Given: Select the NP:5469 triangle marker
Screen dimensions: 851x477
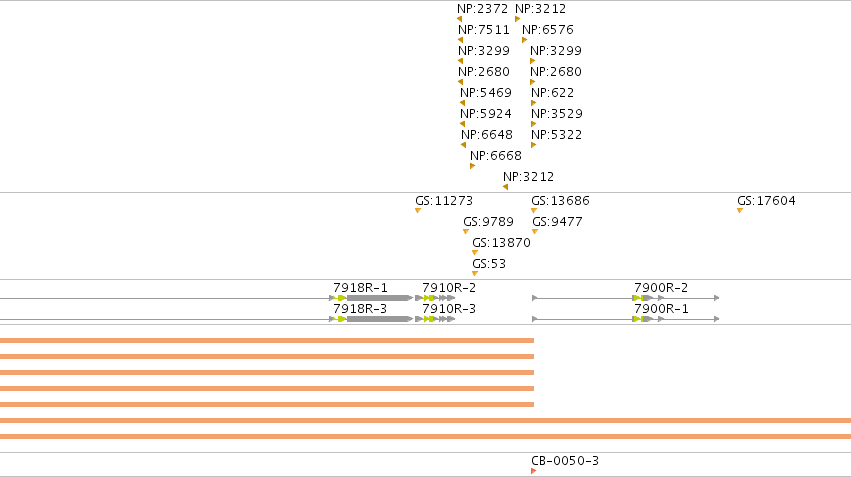Looking at the screenshot, I should pyautogui.click(x=462, y=103).
